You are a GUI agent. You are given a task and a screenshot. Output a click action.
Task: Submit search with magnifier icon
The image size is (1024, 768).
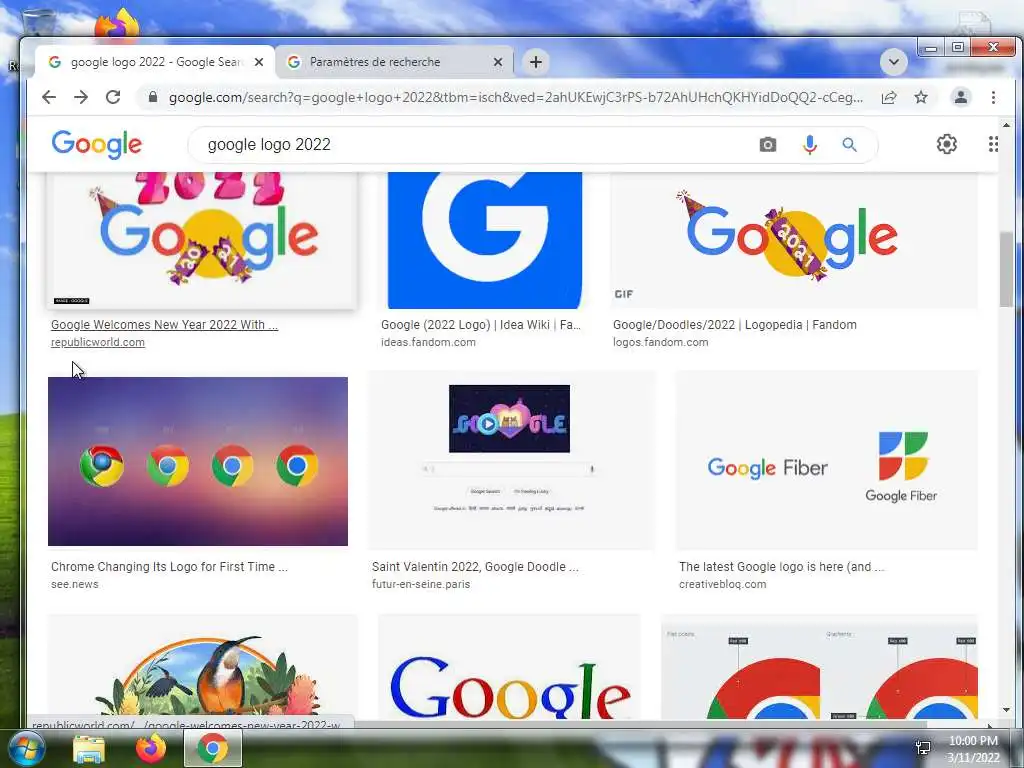(849, 144)
